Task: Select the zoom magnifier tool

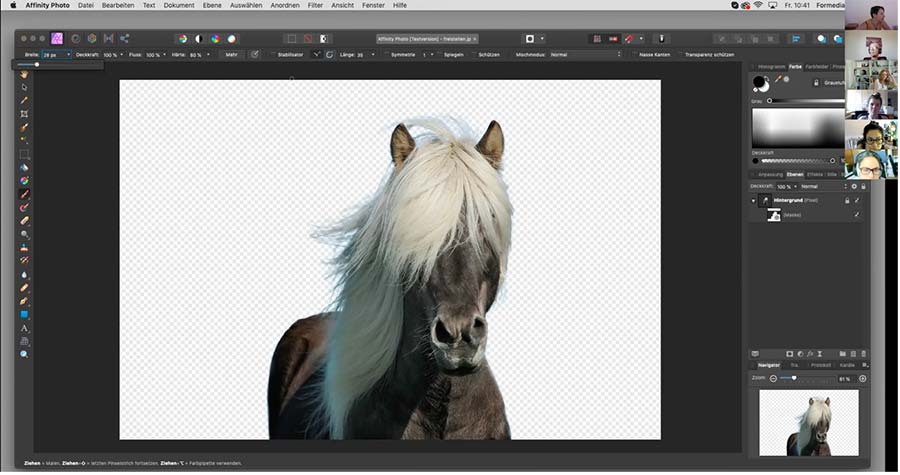Action: coord(24,354)
